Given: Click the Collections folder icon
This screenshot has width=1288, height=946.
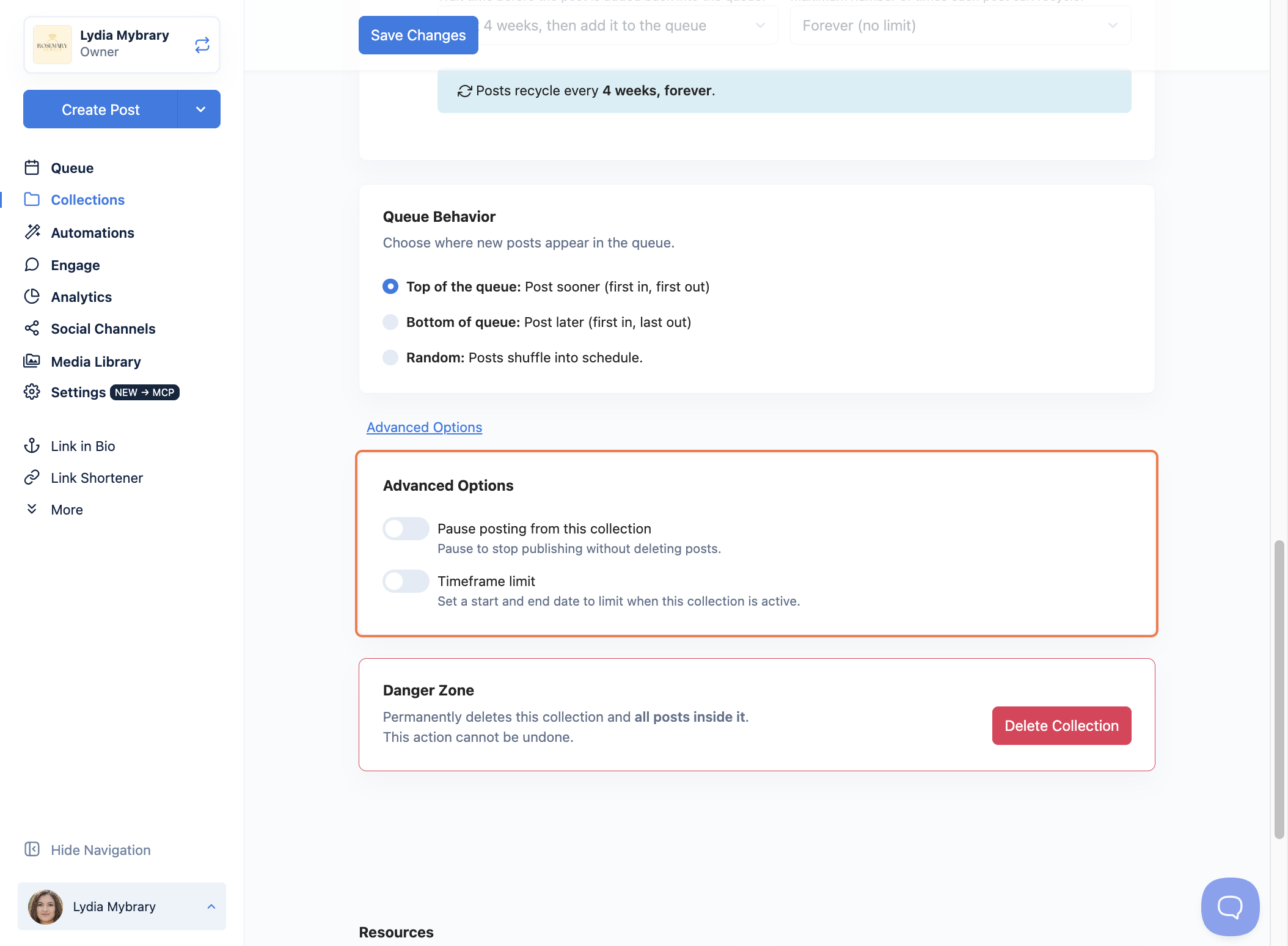Looking at the screenshot, I should click(32, 199).
